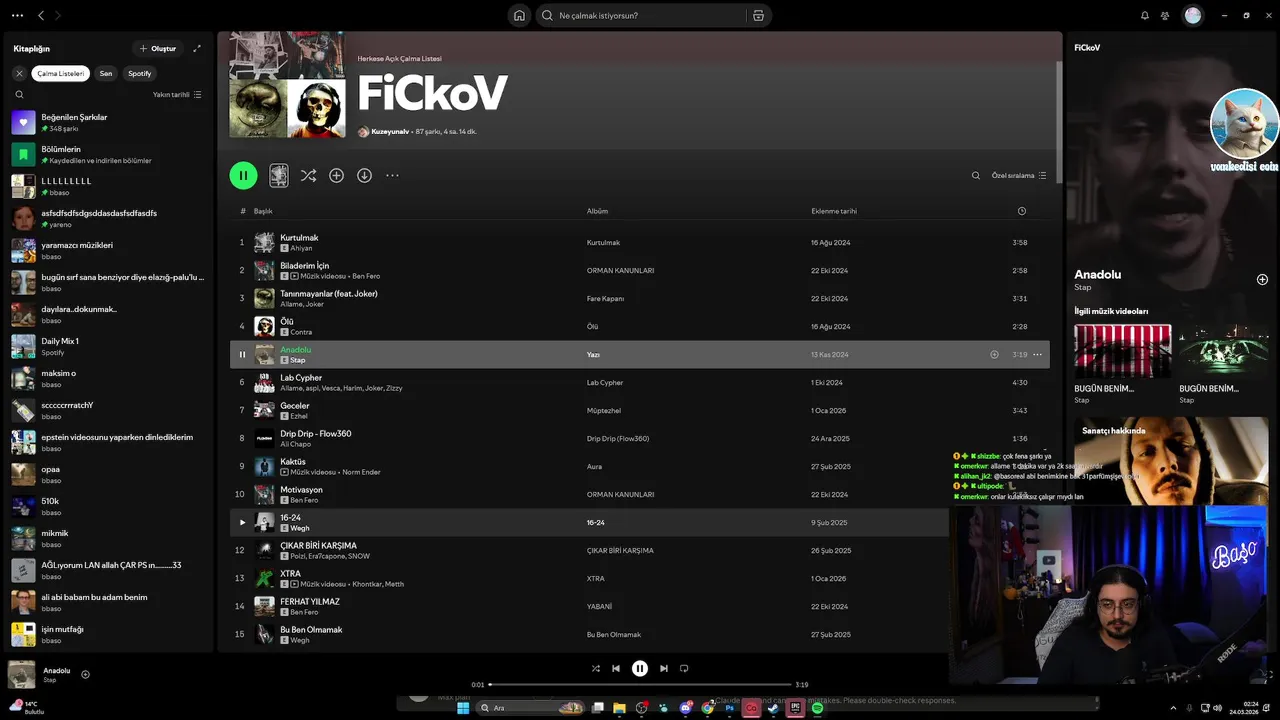Open the ORMAN KANUNLARI album for Biladerim İçin
This screenshot has height=720, width=1280.
tap(620, 270)
